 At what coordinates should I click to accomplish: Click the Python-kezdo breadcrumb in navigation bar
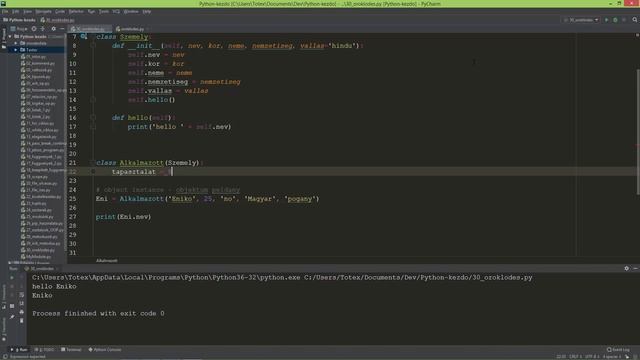(20, 20)
